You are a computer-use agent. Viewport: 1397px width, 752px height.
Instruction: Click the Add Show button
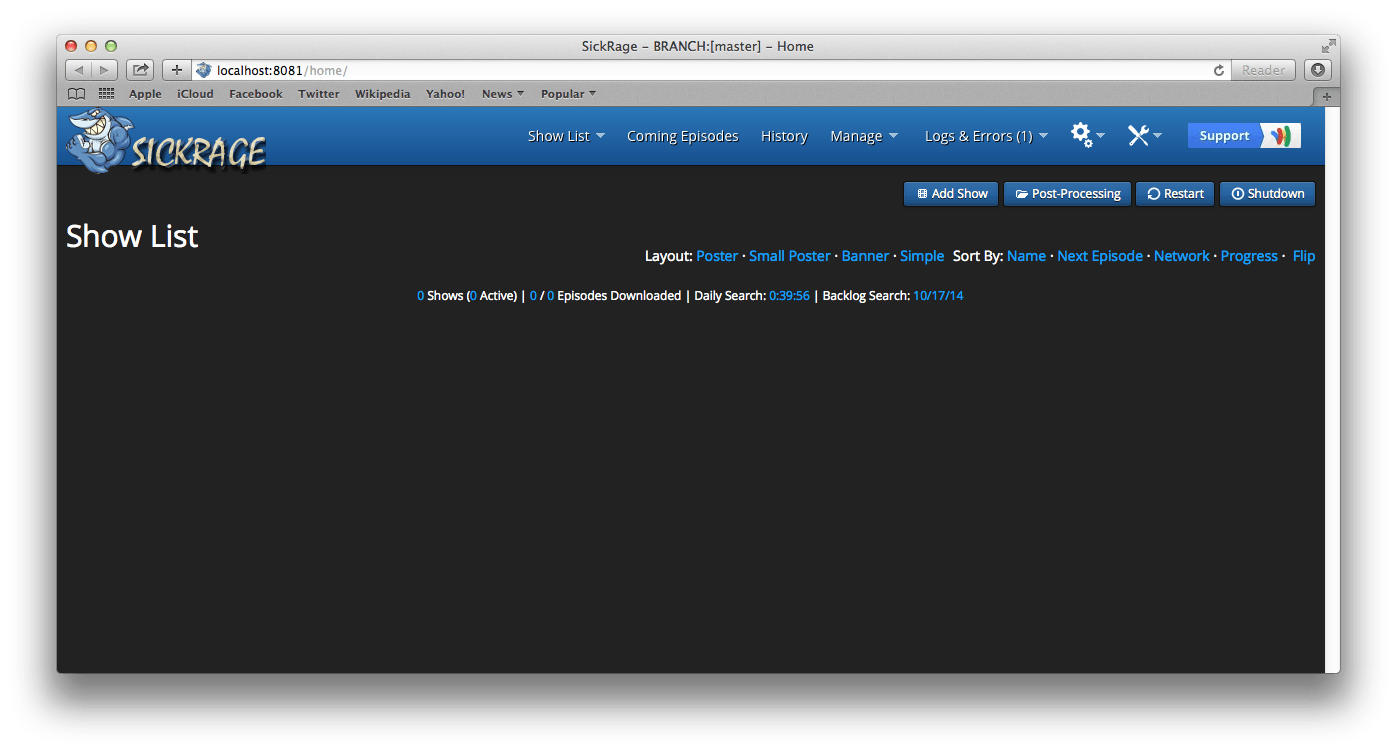click(951, 194)
